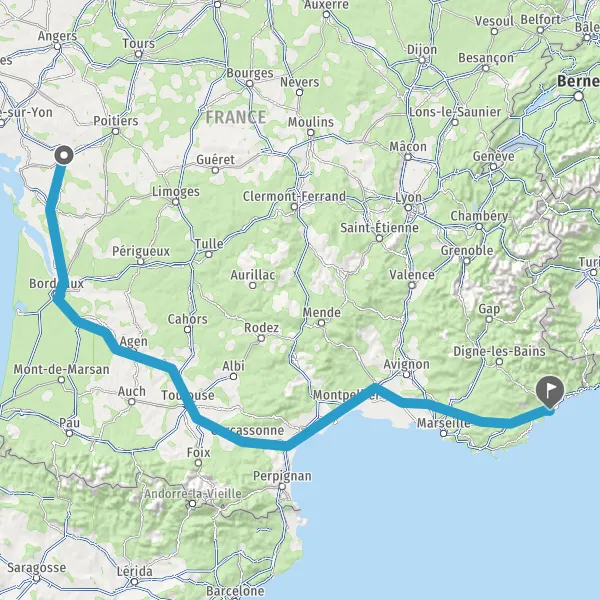The image size is (600, 600).
Task: Click the route start circle marker
Action: point(64,155)
